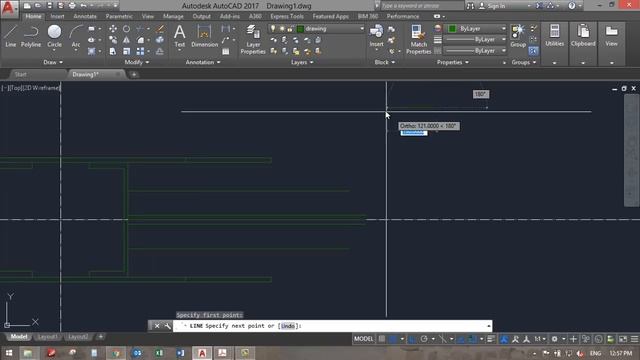
Task: Switch to the Insert ribbon tab
Action: [x=57, y=16]
